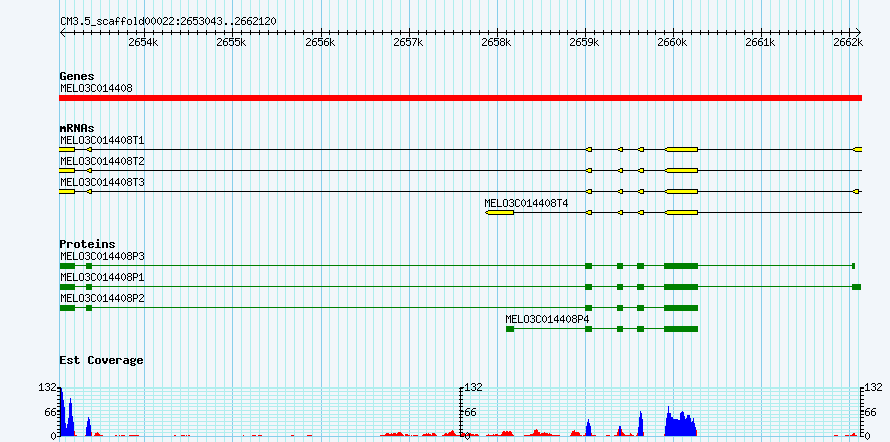The height and width of the screenshot is (442, 890).
Task: Select the MELO3C014408T2 mRNA label
Action: pos(102,162)
